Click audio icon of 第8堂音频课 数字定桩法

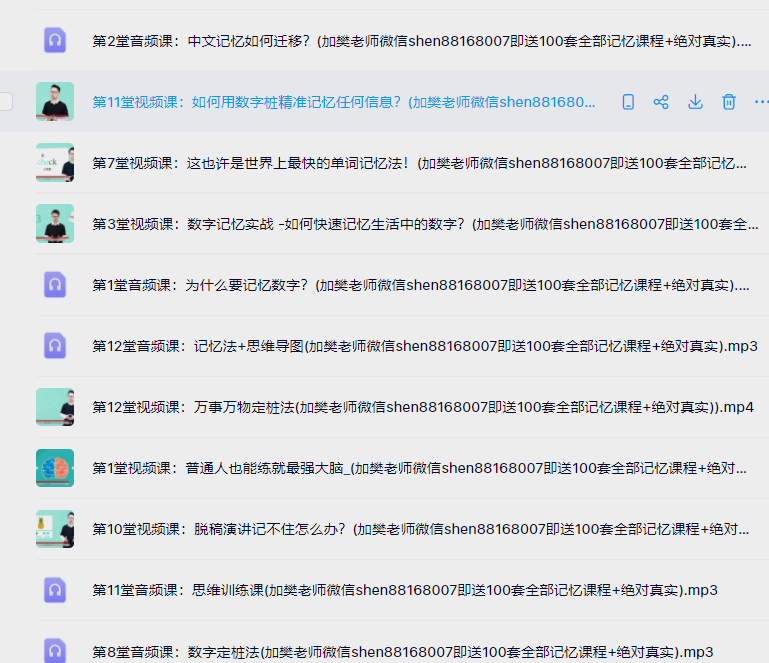coord(55,651)
